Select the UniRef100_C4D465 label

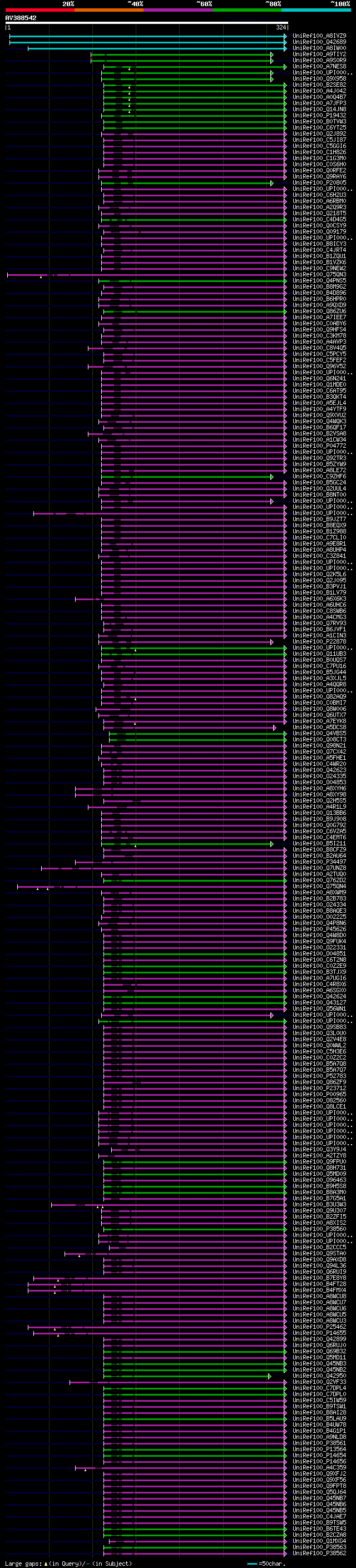click(x=319, y=219)
